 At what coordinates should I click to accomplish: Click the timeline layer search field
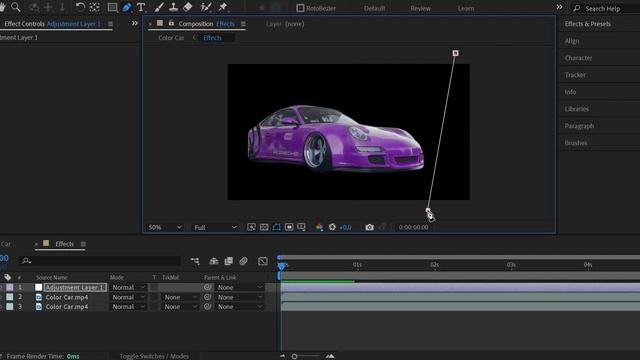coord(99,261)
